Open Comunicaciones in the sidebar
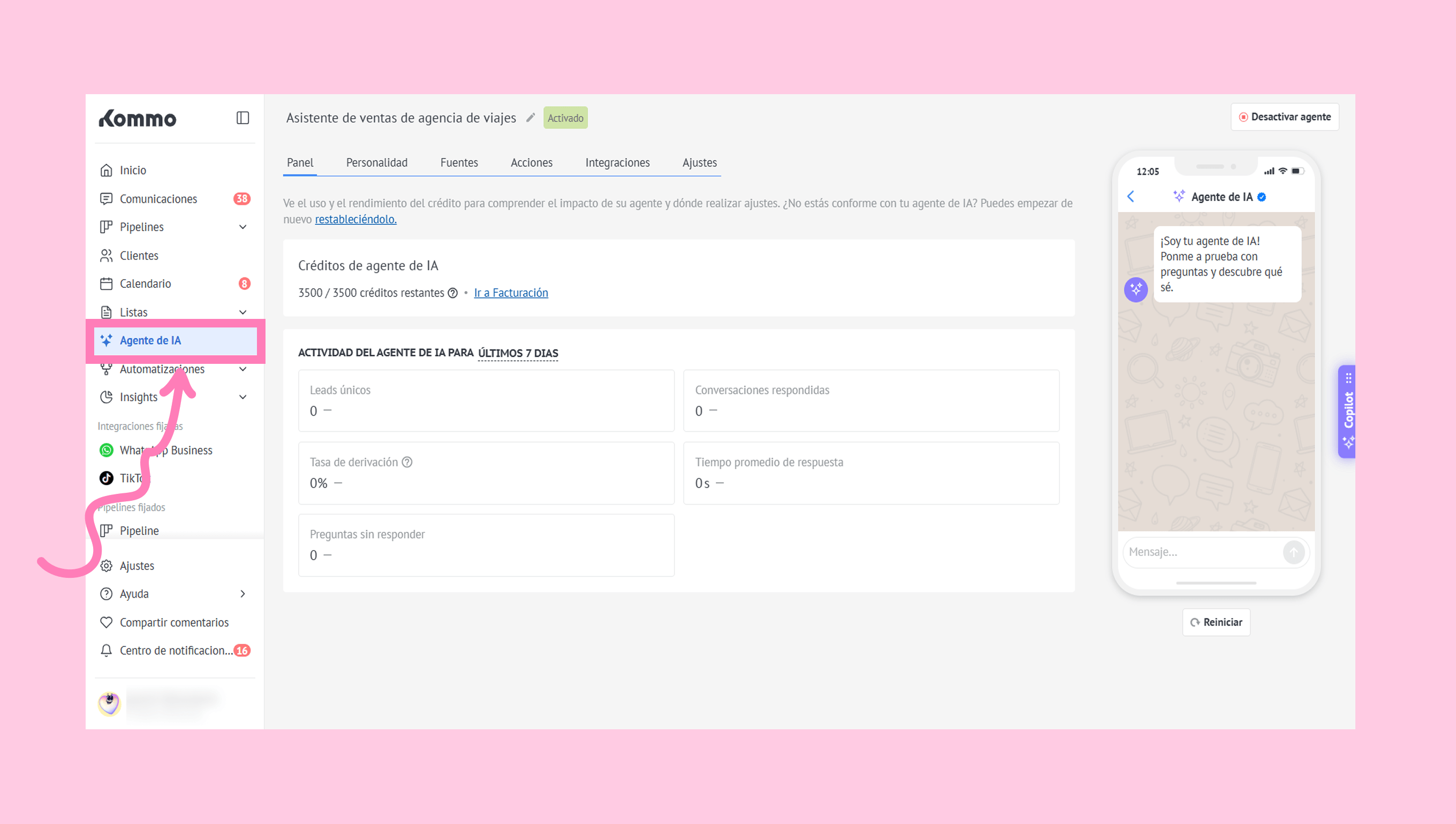Viewport: 1456px width, 824px height. [x=158, y=199]
